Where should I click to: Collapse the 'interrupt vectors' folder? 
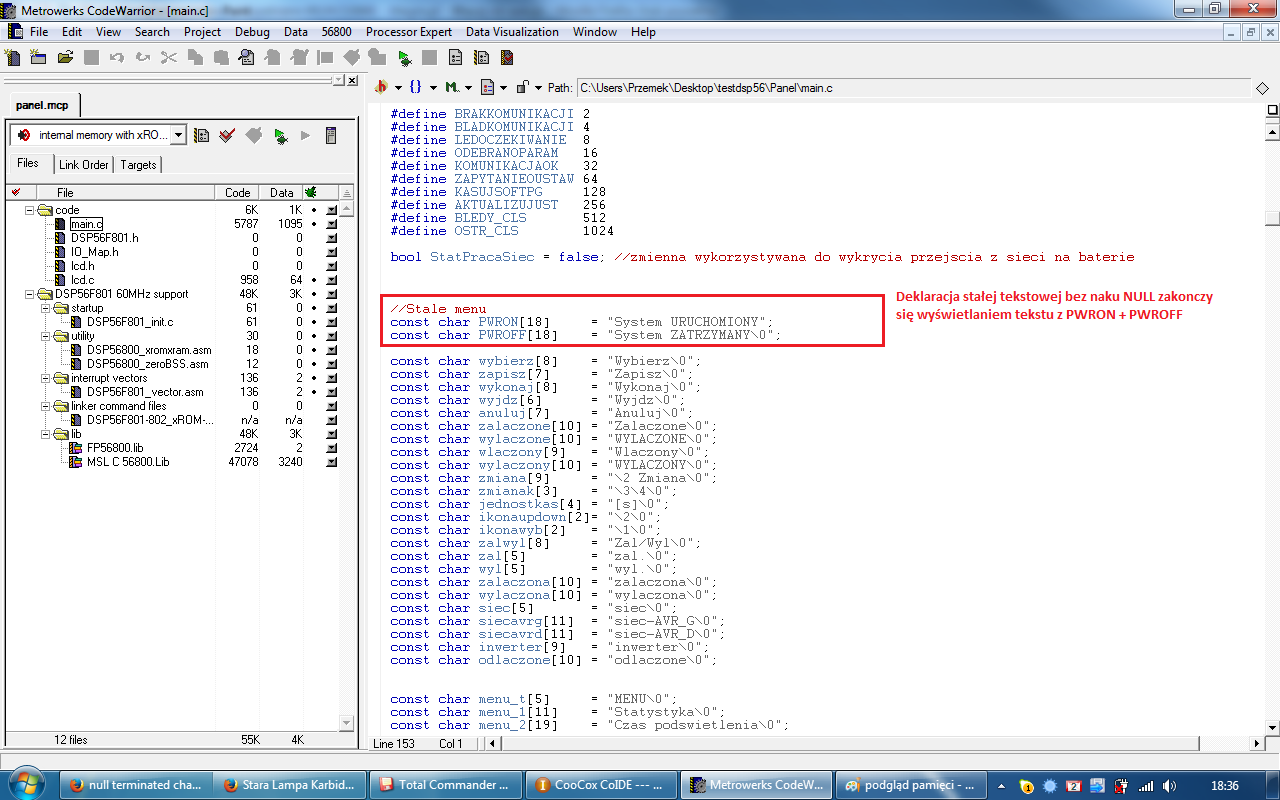pos(46,378)
